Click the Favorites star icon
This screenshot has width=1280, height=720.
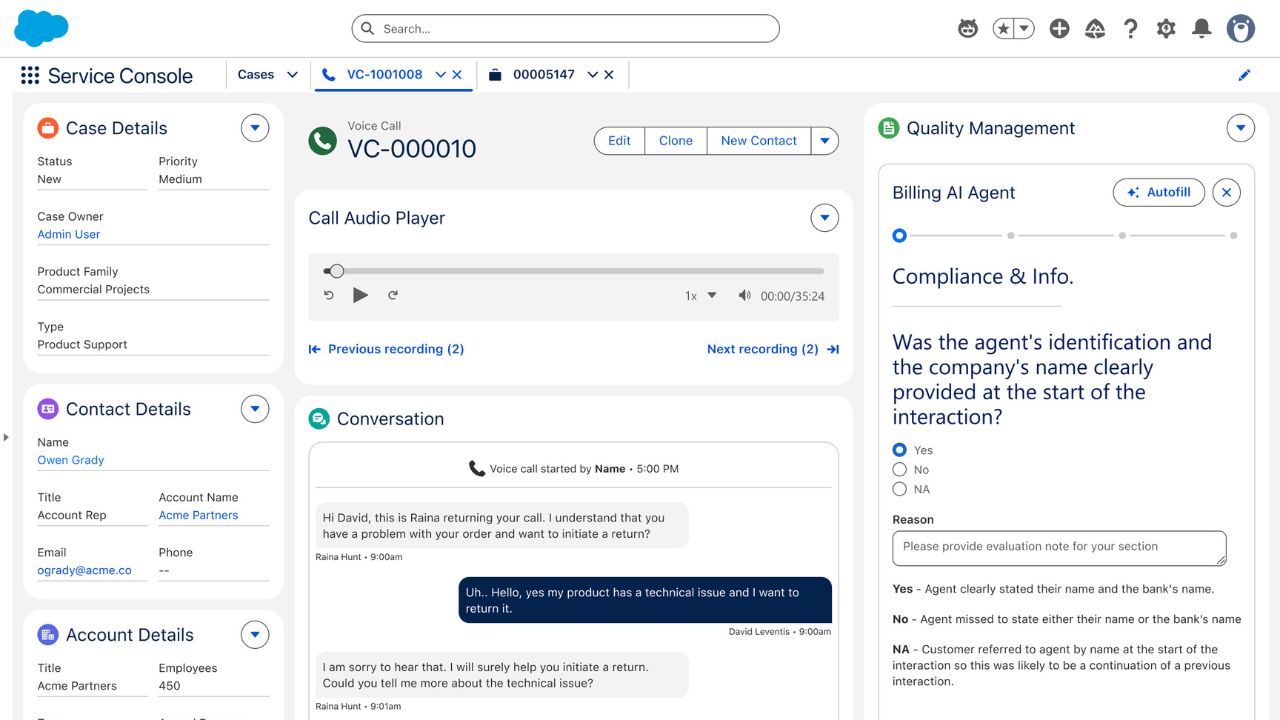click(1004, 29)
